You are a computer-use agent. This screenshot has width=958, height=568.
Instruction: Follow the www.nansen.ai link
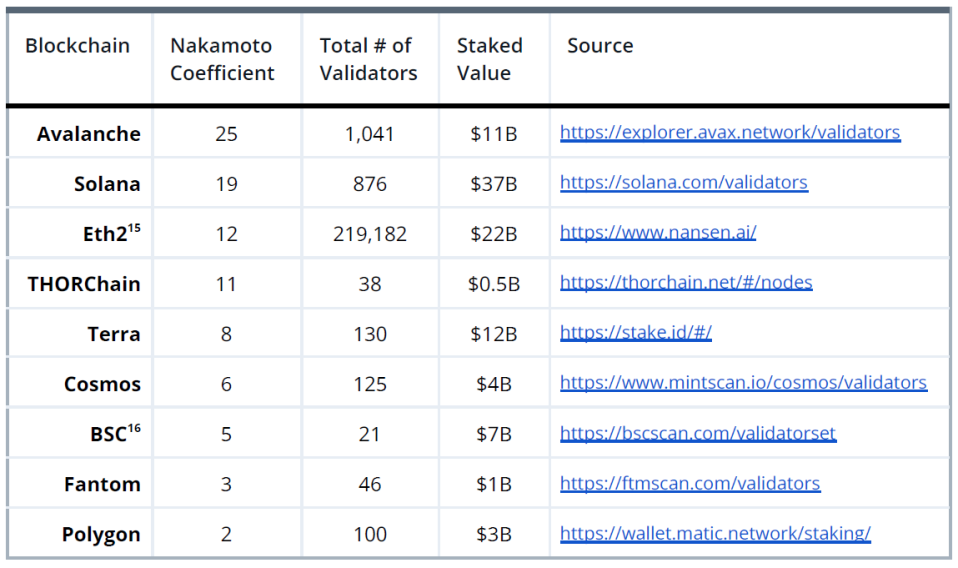658,233
